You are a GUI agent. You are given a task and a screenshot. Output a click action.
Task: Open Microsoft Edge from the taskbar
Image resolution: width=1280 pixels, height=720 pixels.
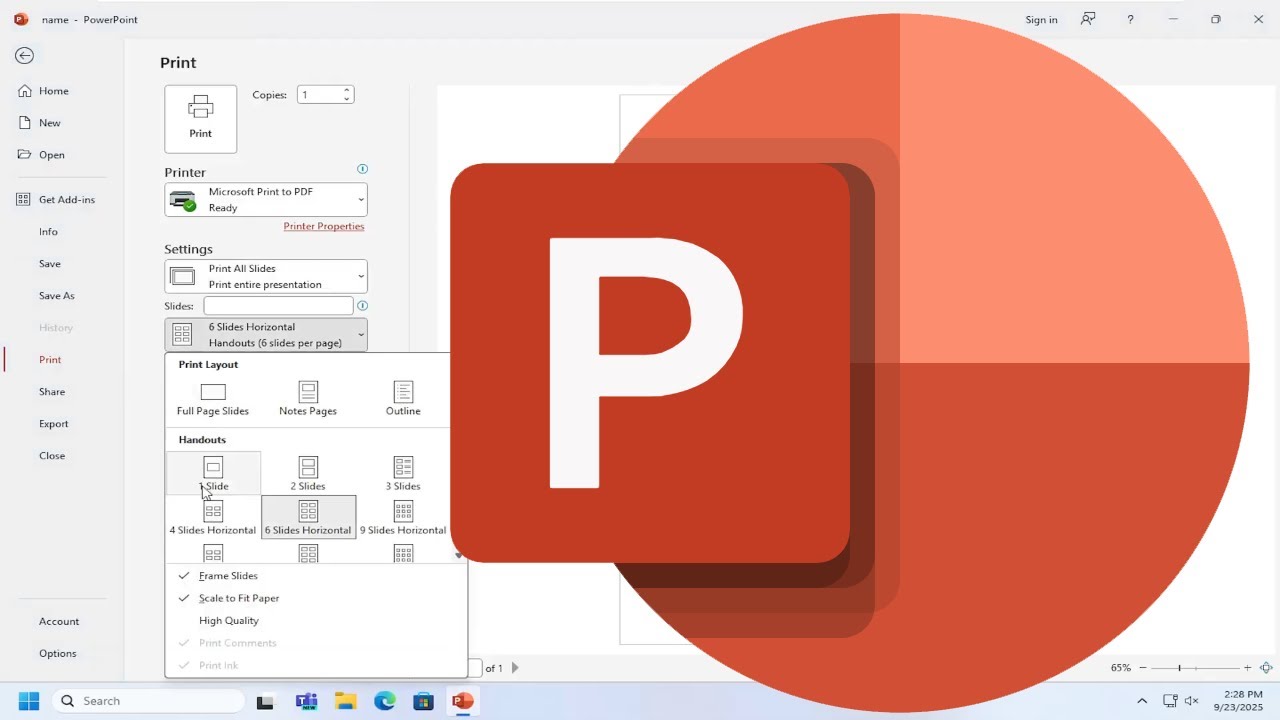(x=385, y=701)
